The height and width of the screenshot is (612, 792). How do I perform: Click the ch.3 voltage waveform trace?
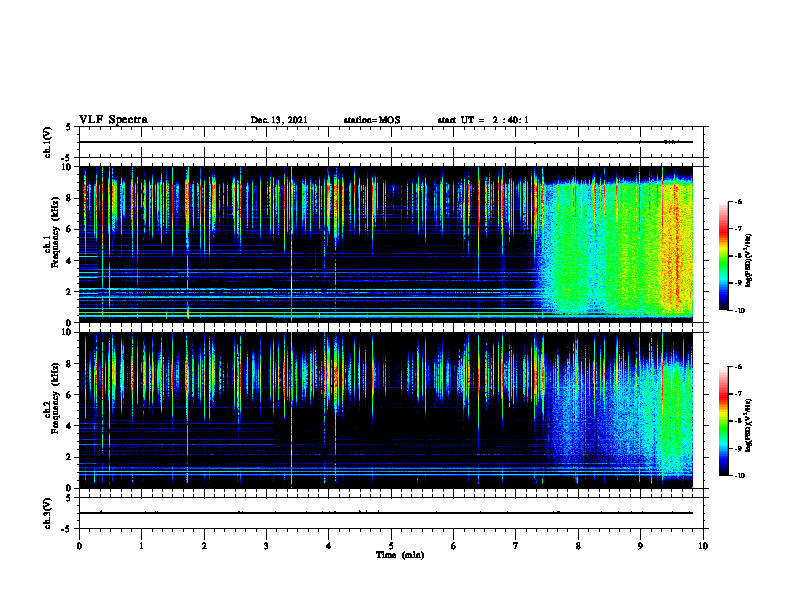coord(386,513)
